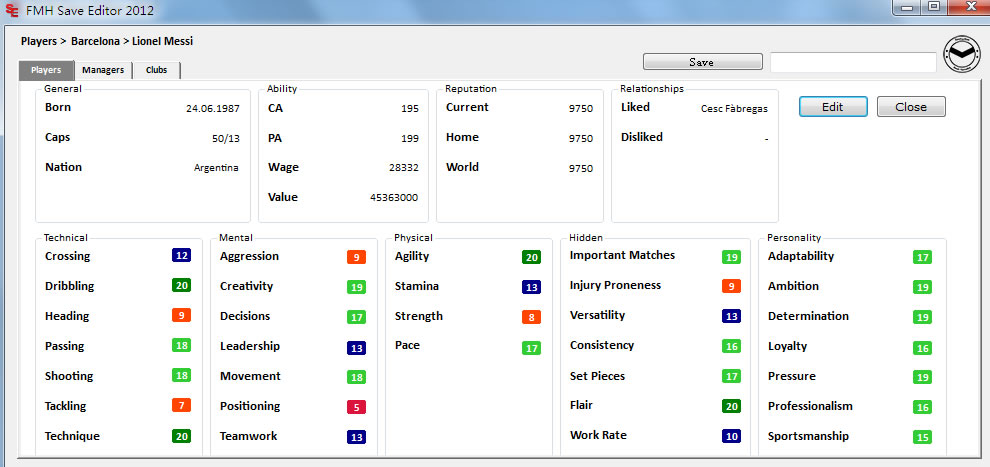Click the Strength value badge 8
Viewport: 990px width, 467px height.
pyautogui.click(x=531, y=317)
